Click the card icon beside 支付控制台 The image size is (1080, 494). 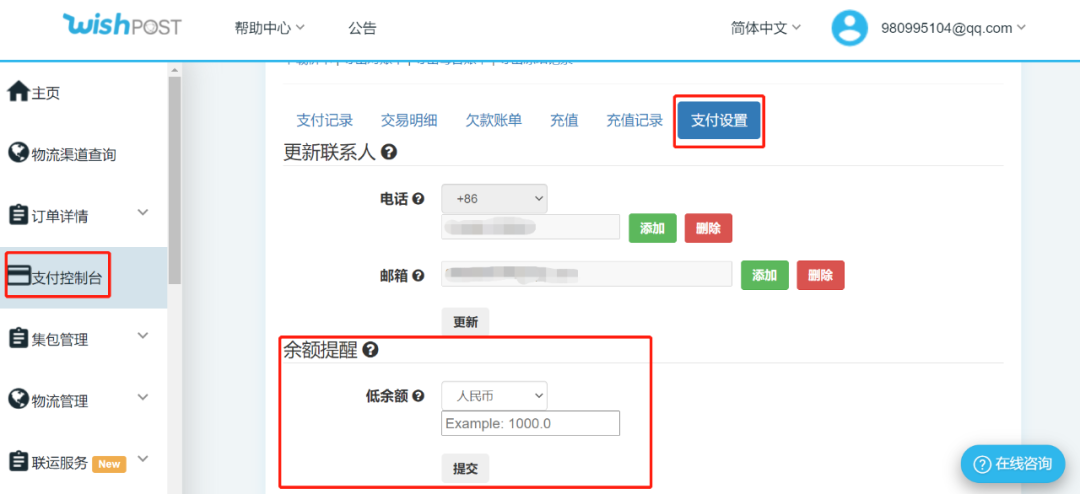19,276
